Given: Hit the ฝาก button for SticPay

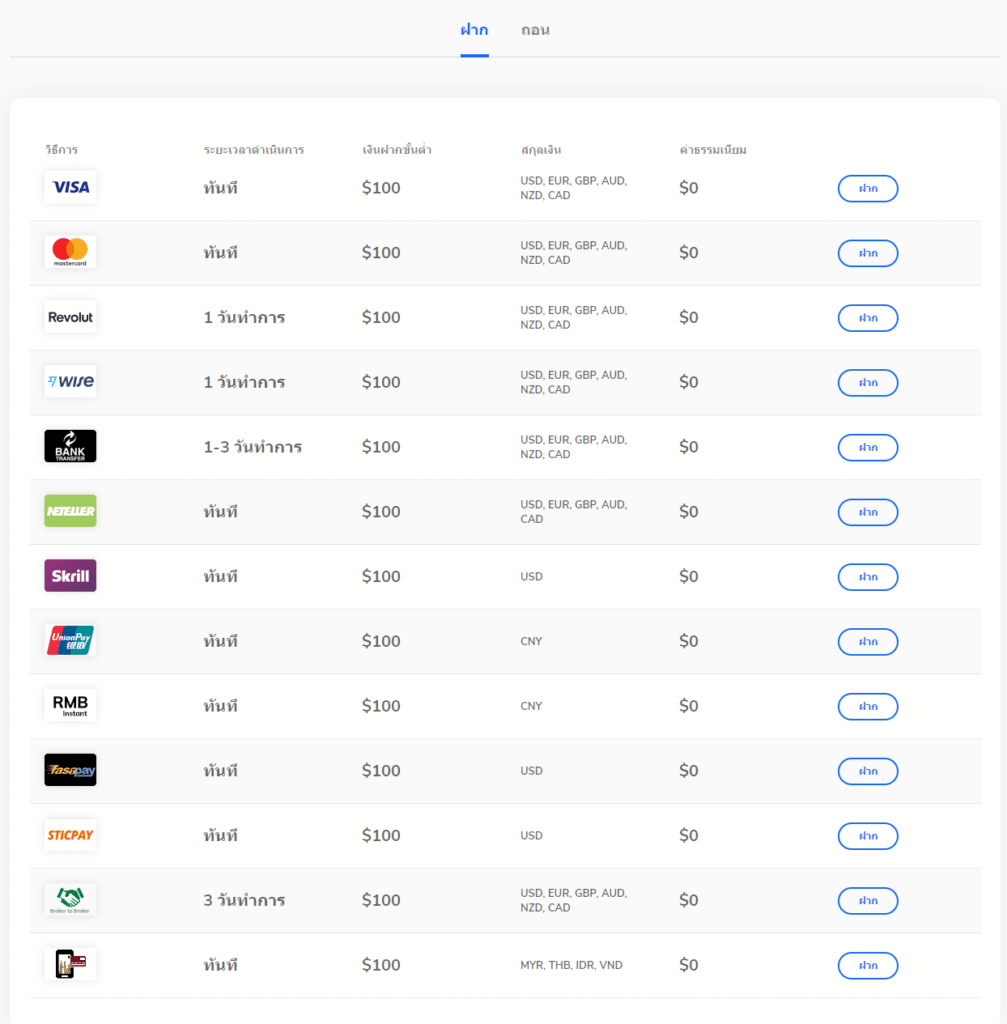Looking at the screenshot, I should click(867, 836).
